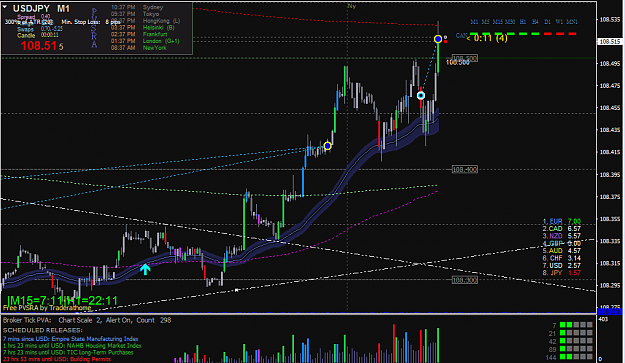Click the Tokyo session clock row
Image resolution: width=625 pixels, height=363 pixels.
point(135,14)
